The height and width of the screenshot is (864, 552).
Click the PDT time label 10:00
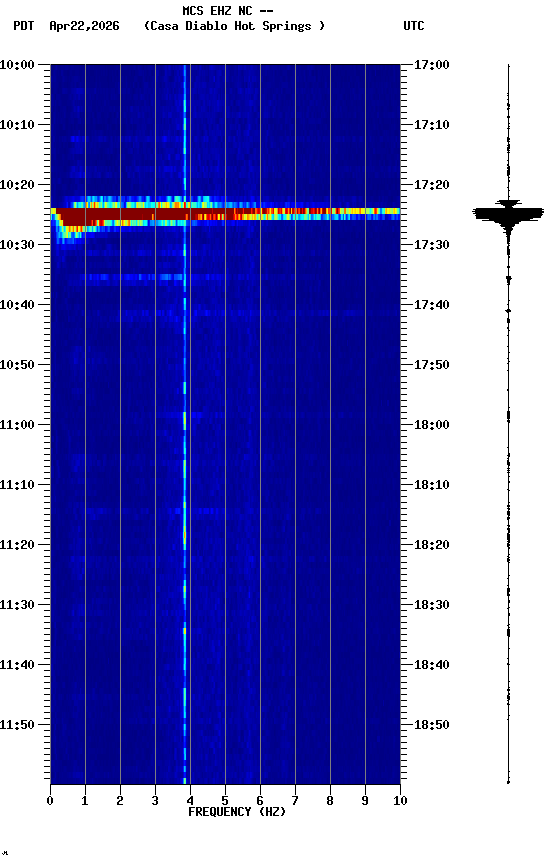[17, 65]
